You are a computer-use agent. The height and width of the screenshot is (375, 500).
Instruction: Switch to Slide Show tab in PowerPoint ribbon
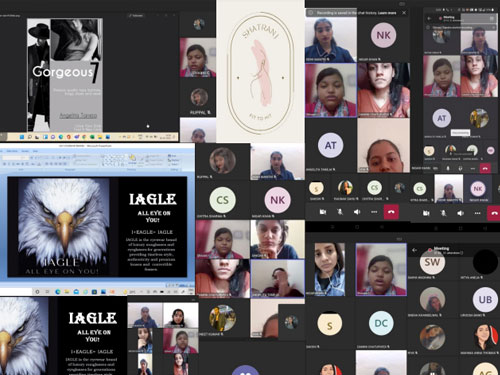pos(12,151)
